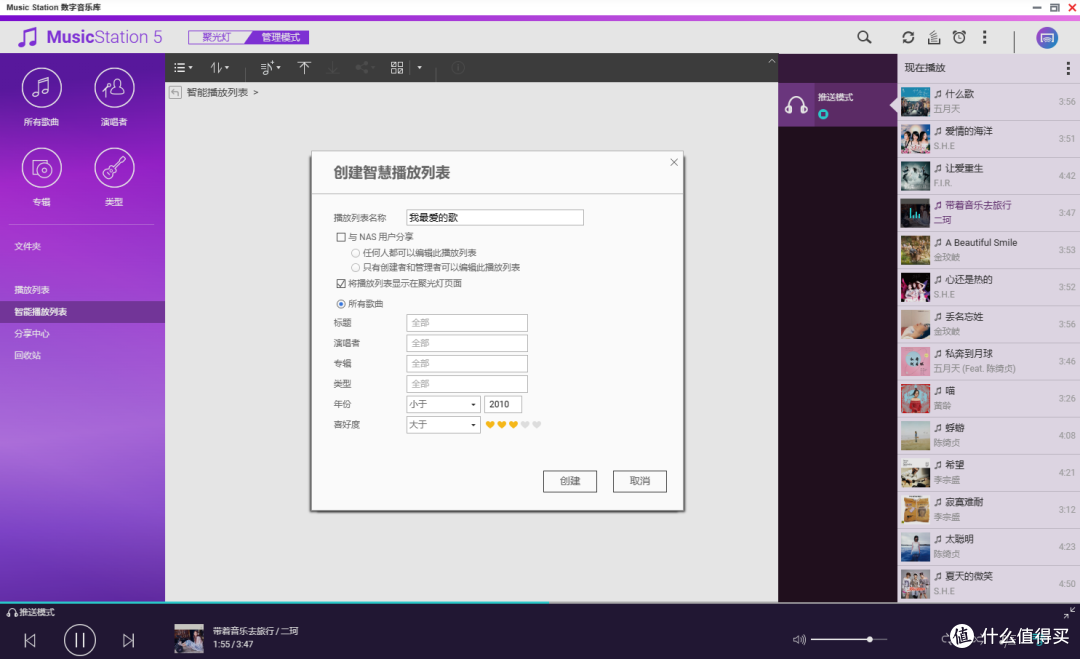Open the 演唱者 artists icon
This screenshot has width=1080, height=659.
(x=114, y=88)
